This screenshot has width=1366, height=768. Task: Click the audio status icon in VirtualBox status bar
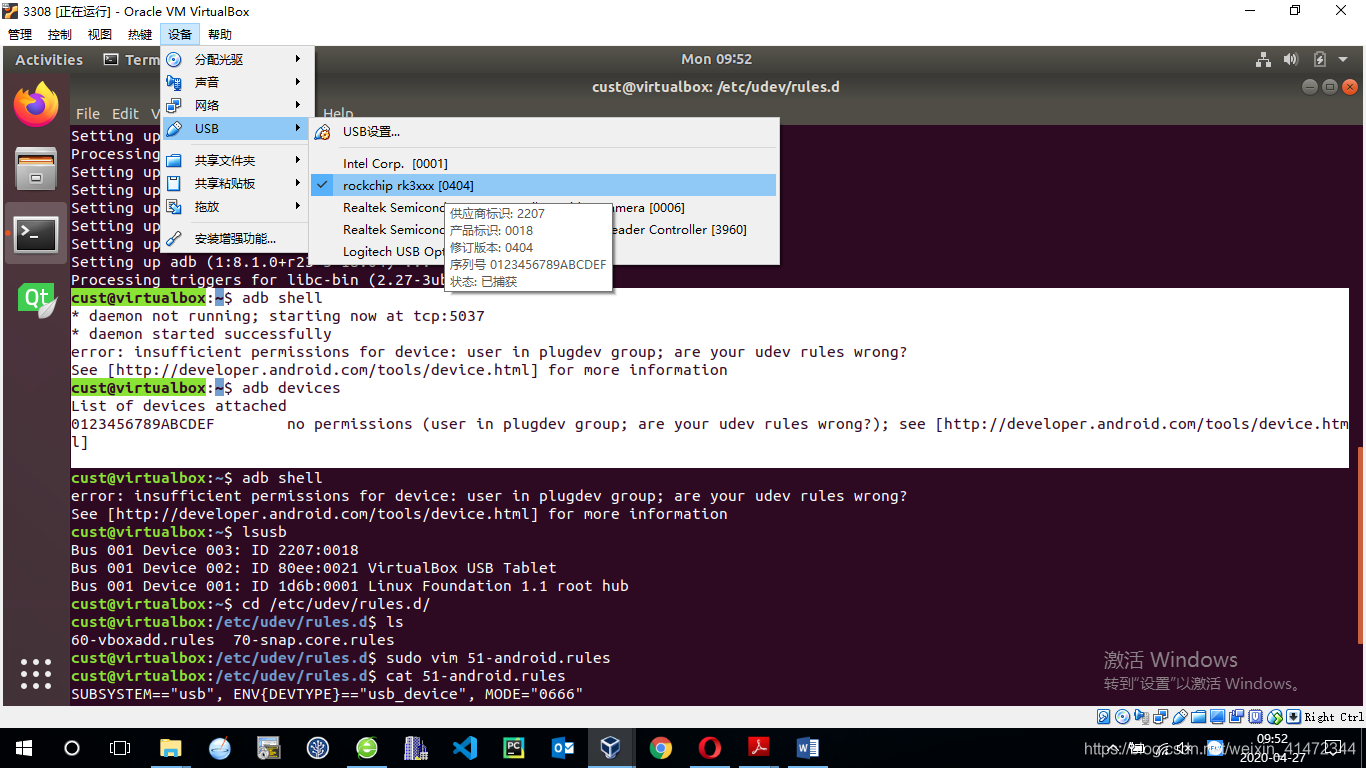click(x=1142, y=716)
